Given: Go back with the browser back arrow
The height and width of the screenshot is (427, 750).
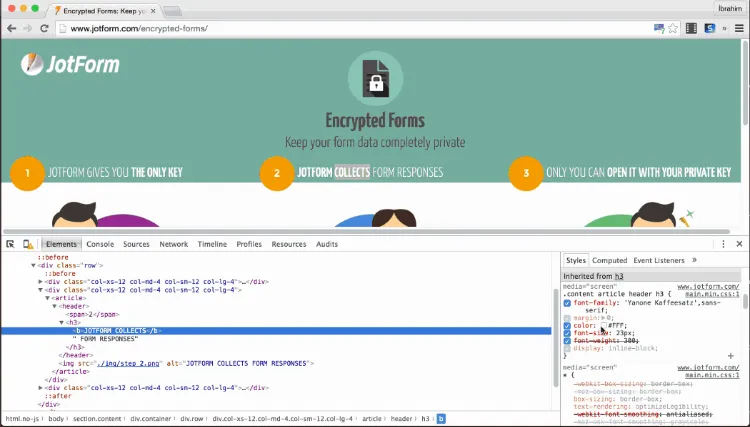Looking at the screenshot, I should click(x=11, y=29).
